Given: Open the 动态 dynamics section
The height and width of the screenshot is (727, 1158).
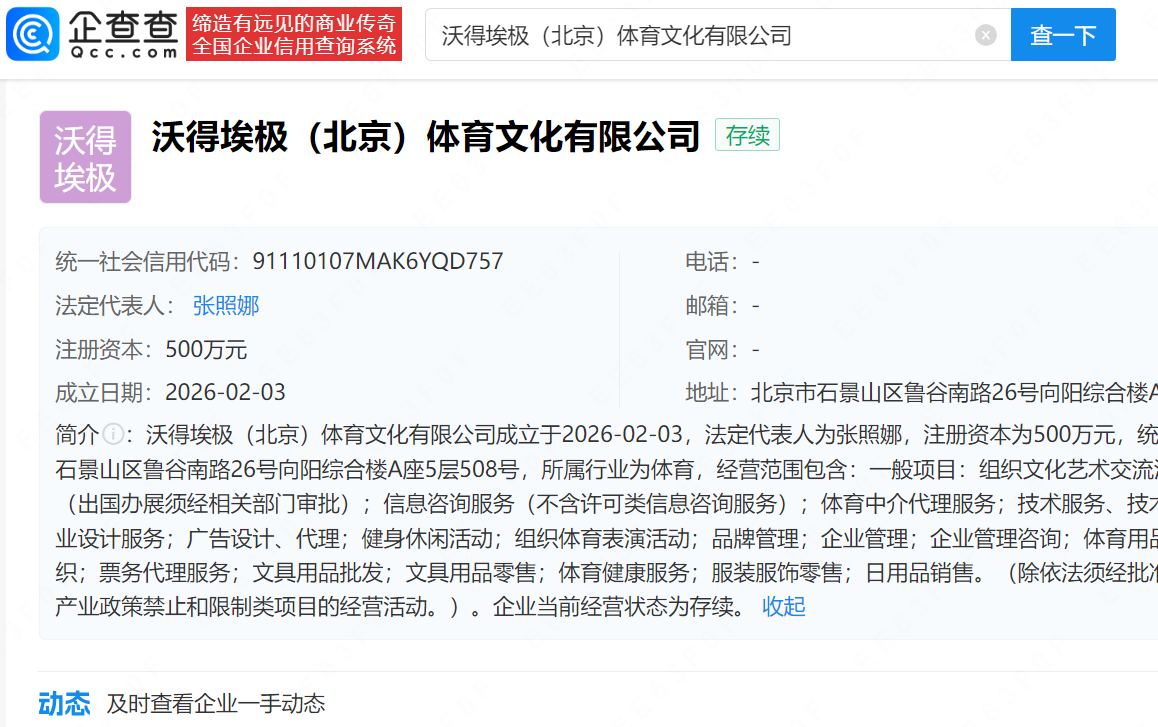Looking at the screenshot, I should (64, 704).
